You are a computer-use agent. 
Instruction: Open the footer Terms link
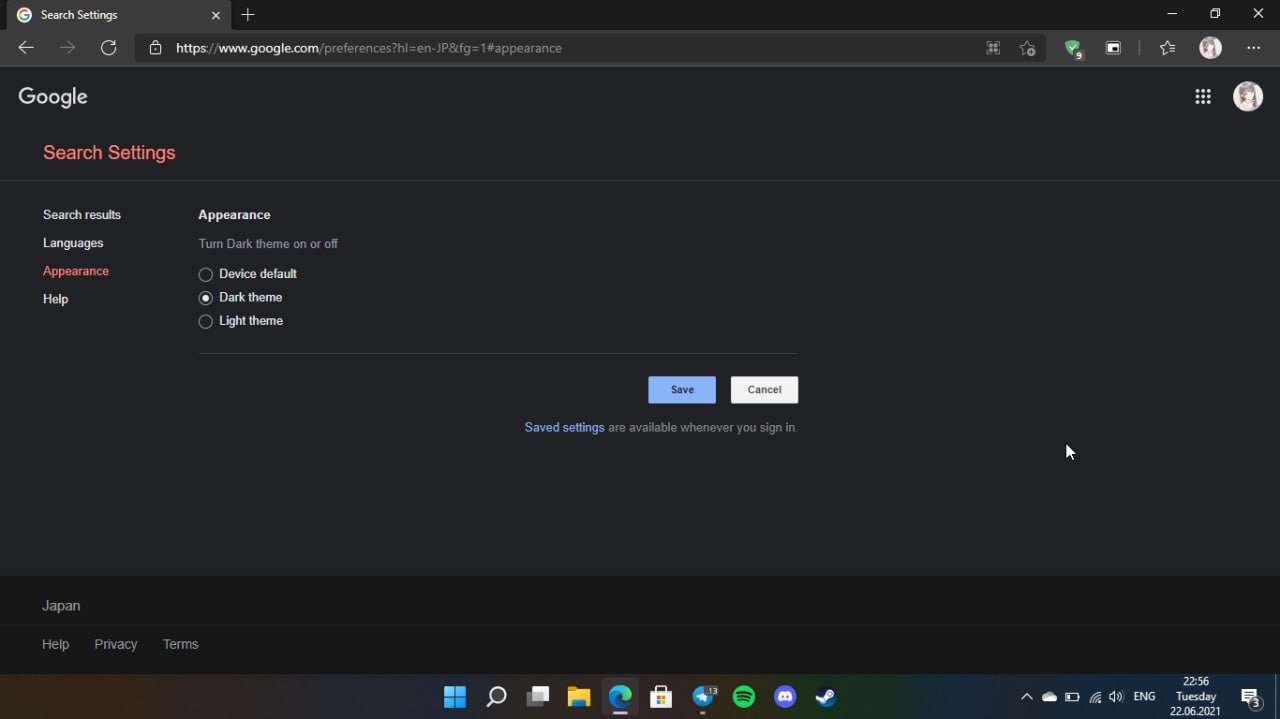pyautogui.click(x=181, y=644)
